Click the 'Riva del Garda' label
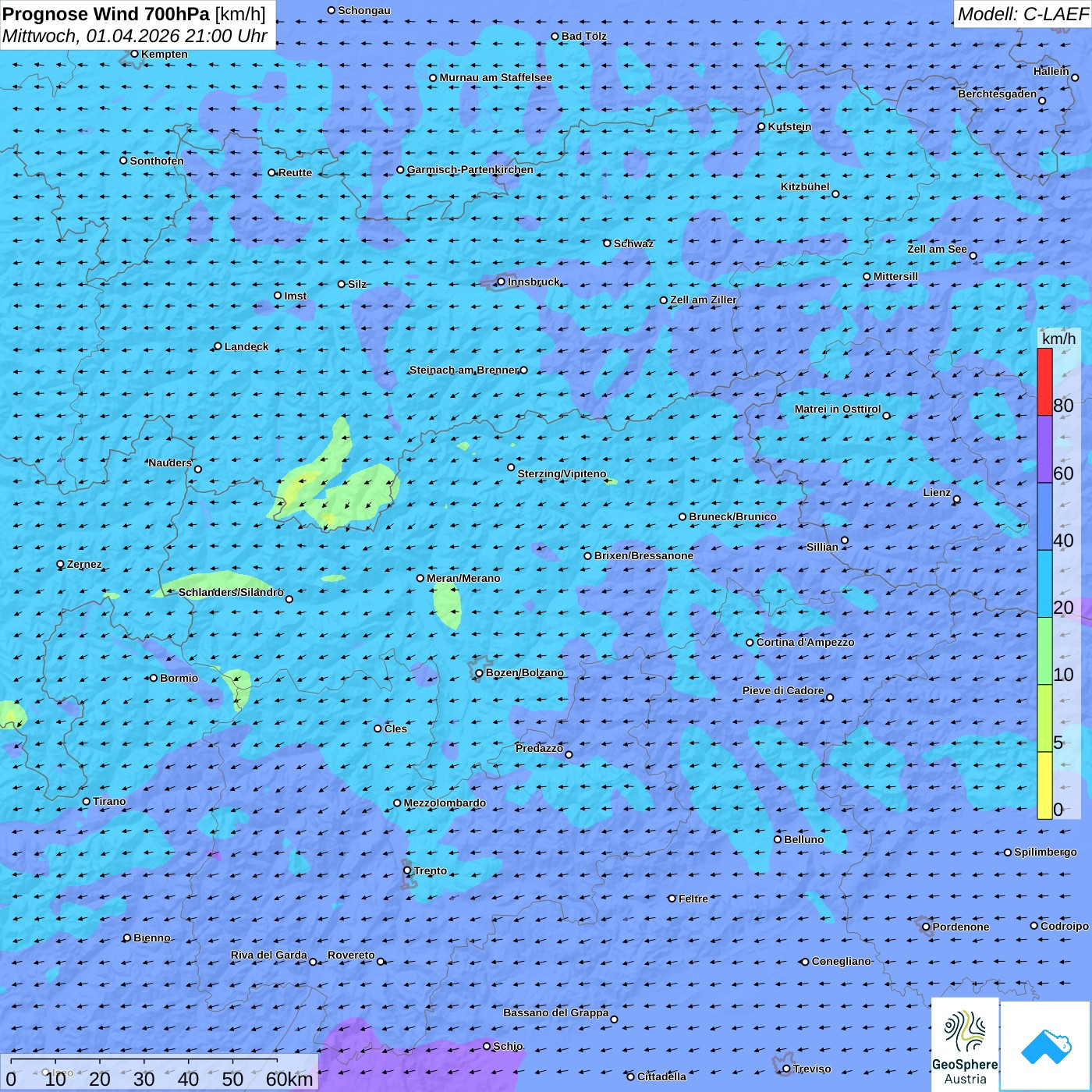Image resolution: width=1092 pixels, height=1092 pixels. pyautogui.click(x=268, y=955)
